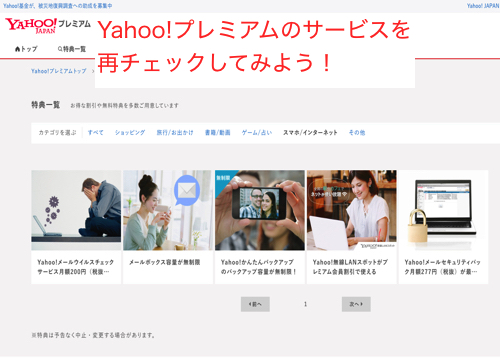Open the Yahoo! JAPAN link at top right
Screen dimensions: 500x360
[483, 6]
